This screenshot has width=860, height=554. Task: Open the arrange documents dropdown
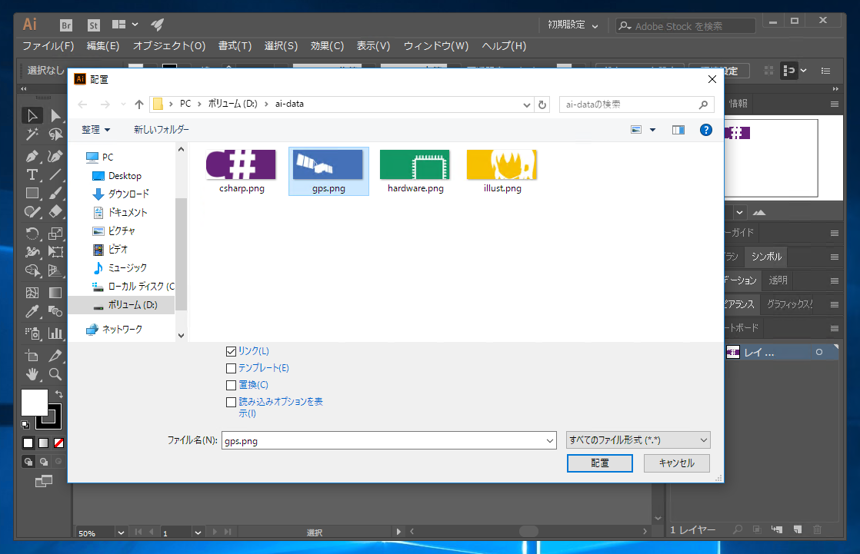coord(125,25)
